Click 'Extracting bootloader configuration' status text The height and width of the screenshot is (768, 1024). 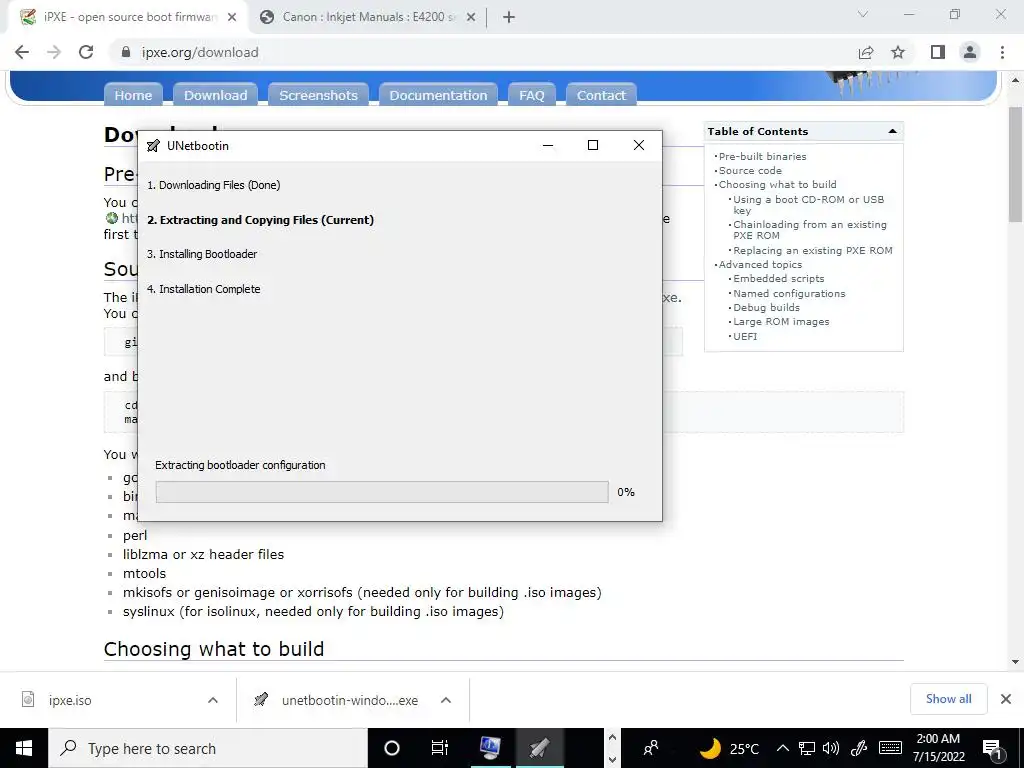pyautogui.click(x=240, y=465)
